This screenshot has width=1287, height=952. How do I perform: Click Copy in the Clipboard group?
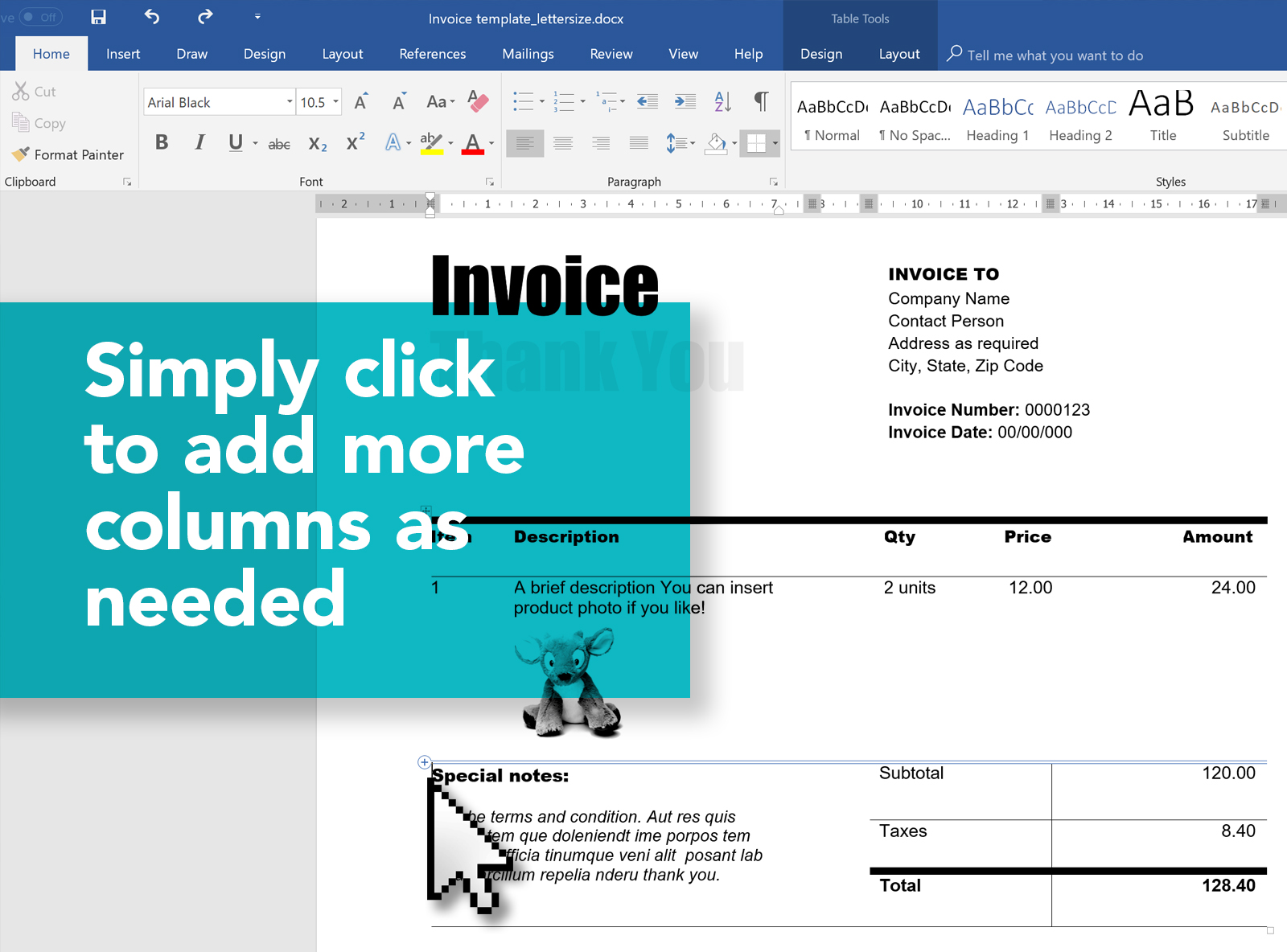[x=39, y=123]
